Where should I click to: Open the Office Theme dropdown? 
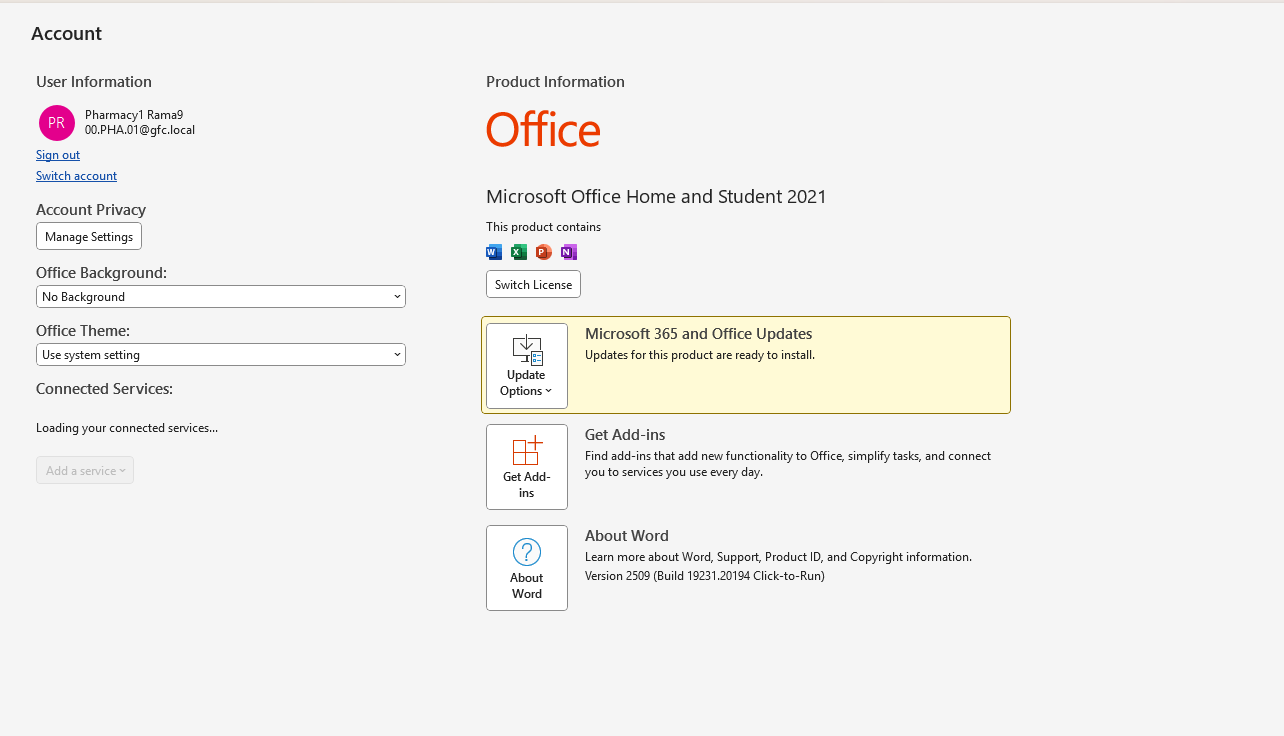[x=221, y=355]
